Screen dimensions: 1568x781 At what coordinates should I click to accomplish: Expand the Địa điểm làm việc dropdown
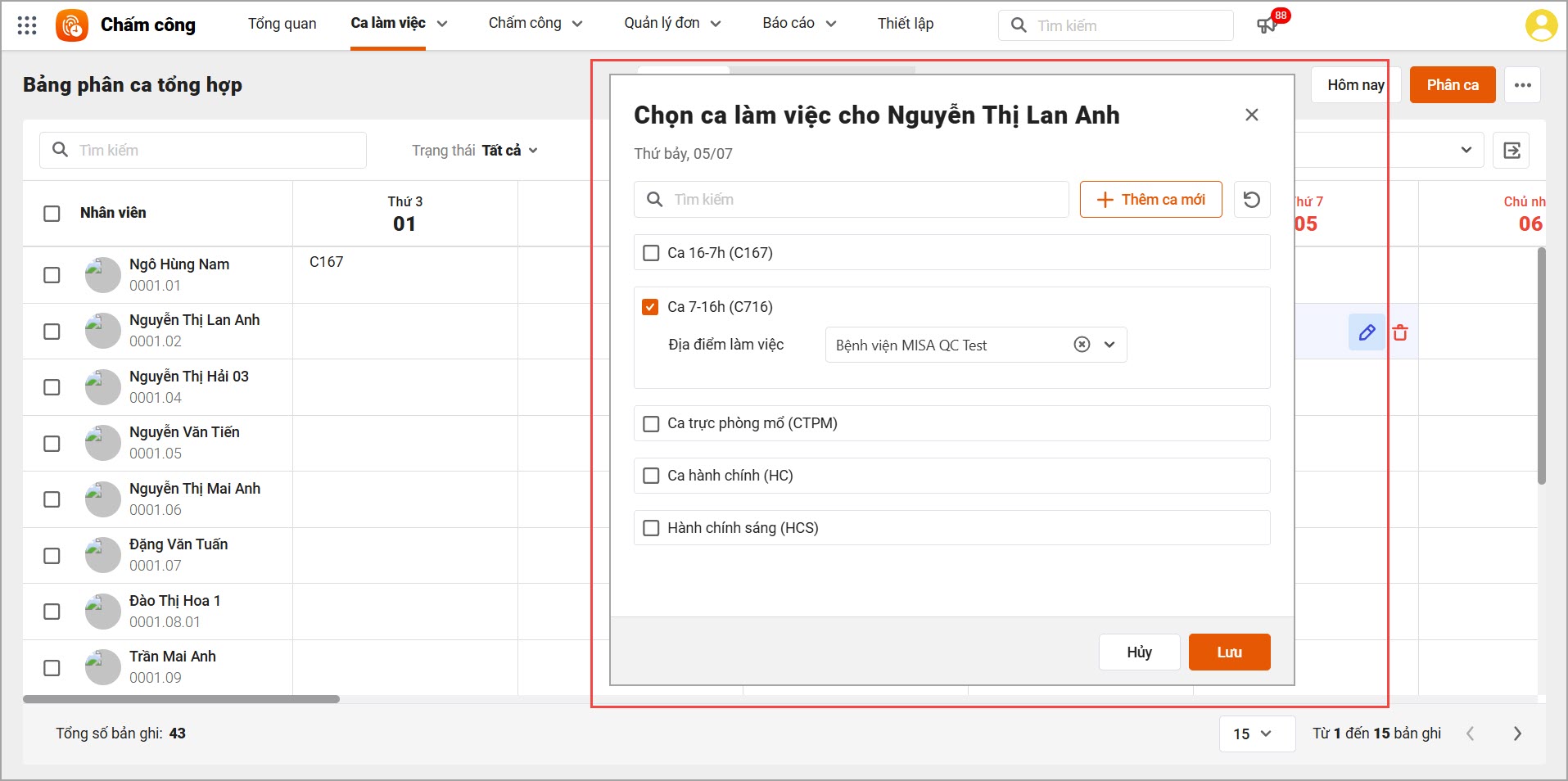point(1109,345)
